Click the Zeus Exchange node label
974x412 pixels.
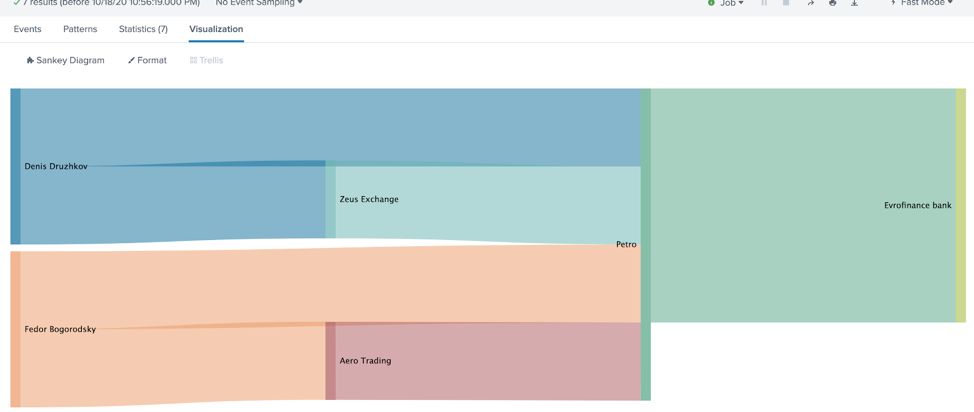tap(369, 199)
